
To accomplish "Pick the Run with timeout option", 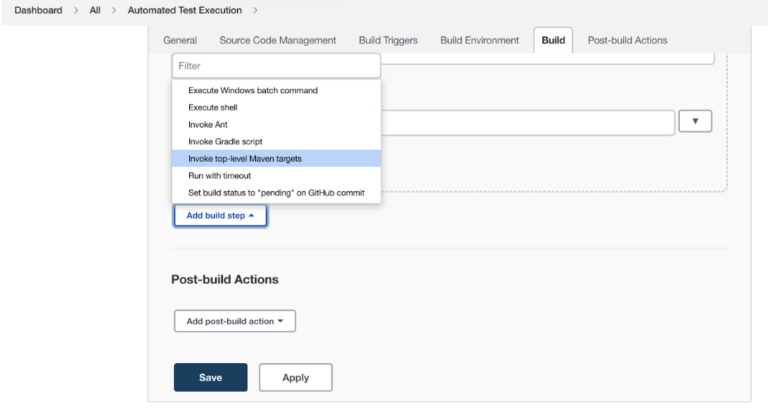I will (219, 175).
